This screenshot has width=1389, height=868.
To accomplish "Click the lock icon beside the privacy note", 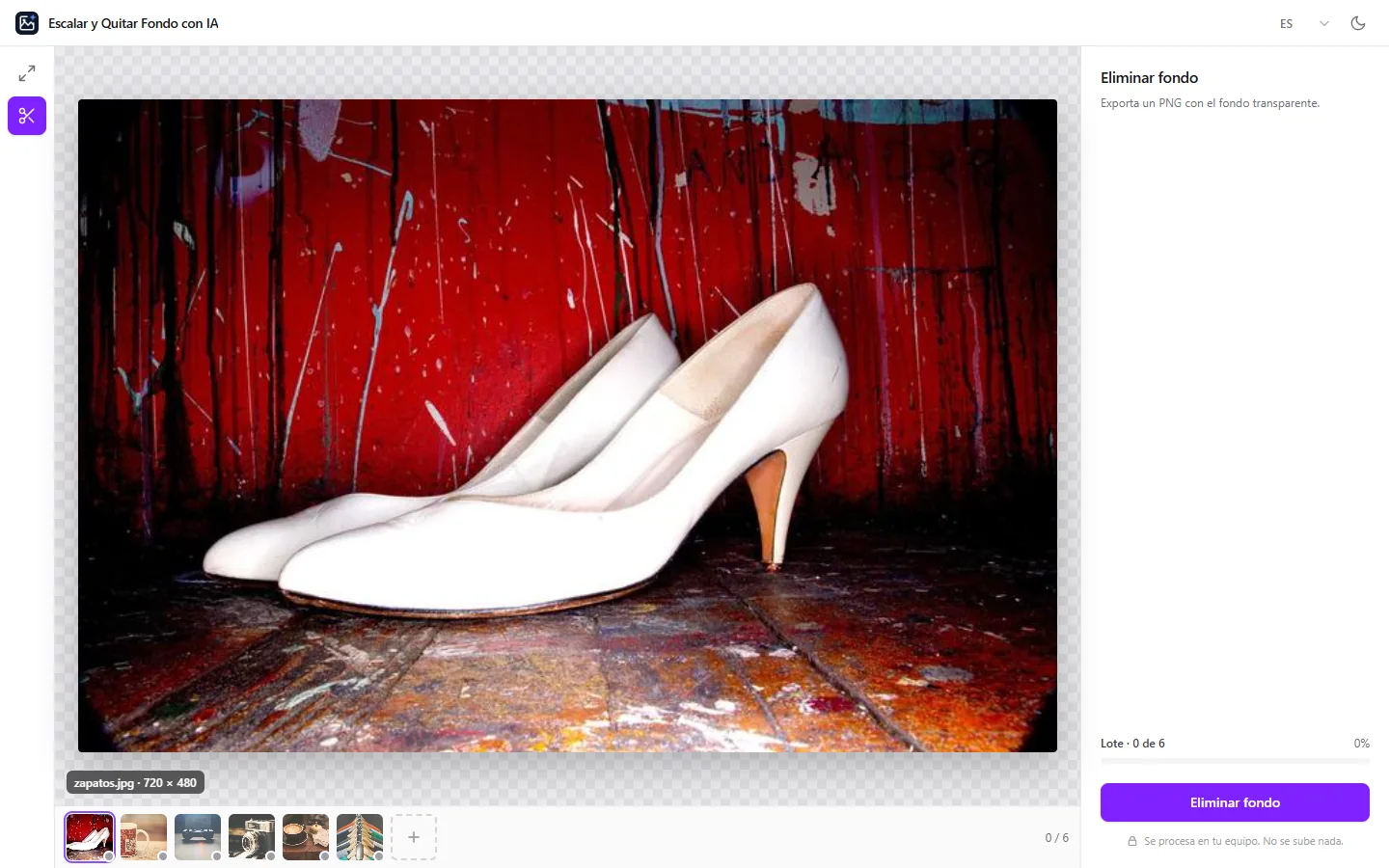I will click(x=1132, y=841).
